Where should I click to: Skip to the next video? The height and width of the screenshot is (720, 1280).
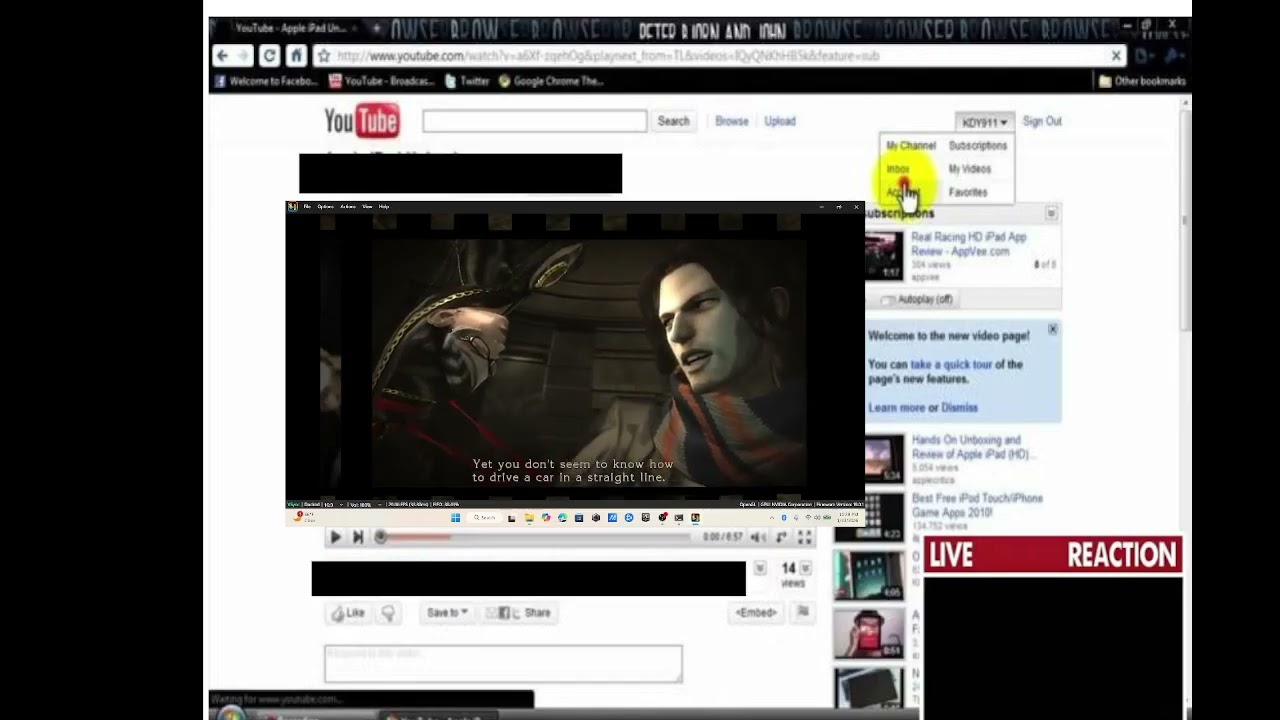pyautogui.click(x=357, y=537)
